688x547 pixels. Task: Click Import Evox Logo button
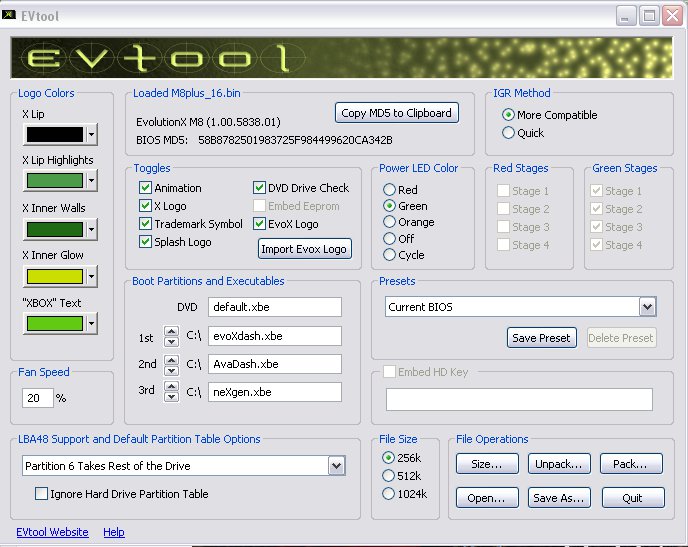coord(305,249)
